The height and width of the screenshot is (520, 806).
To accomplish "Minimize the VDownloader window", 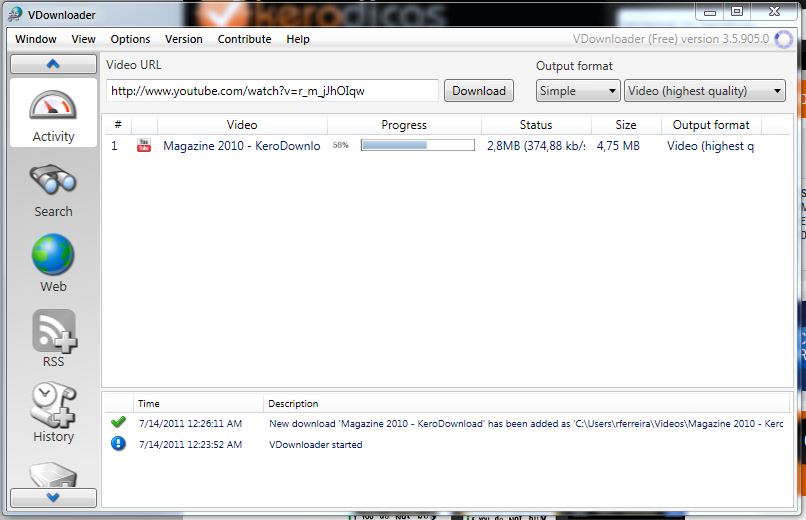I will pyautogui.click(x=710, y=12).
